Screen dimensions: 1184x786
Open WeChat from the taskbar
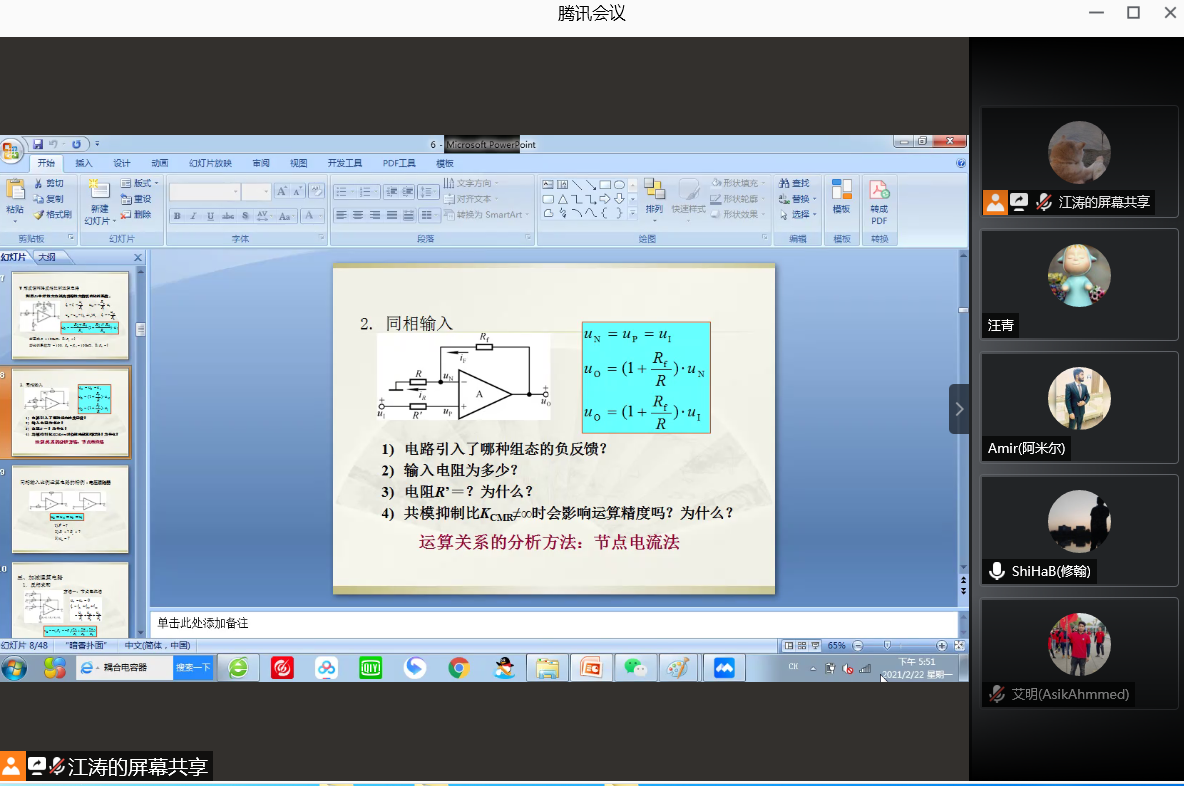pos(635,668)
